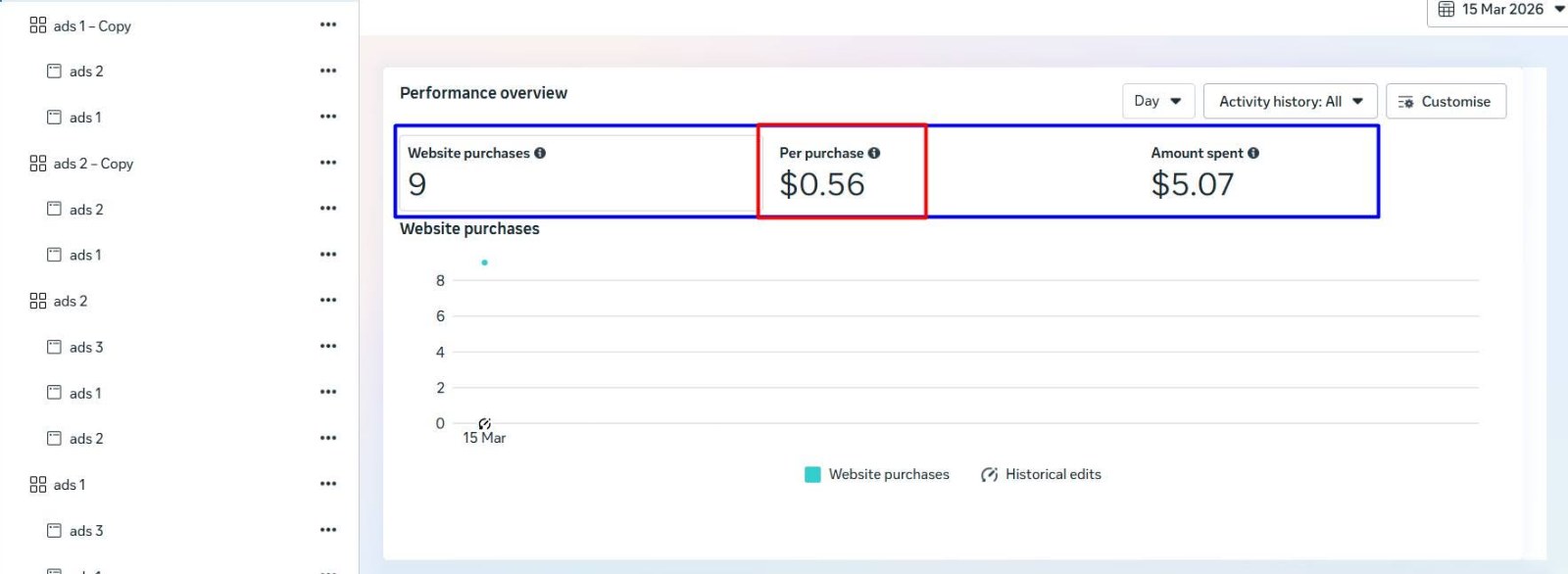
Task: Click the customise sliders icon
Action: [1405, 102]
